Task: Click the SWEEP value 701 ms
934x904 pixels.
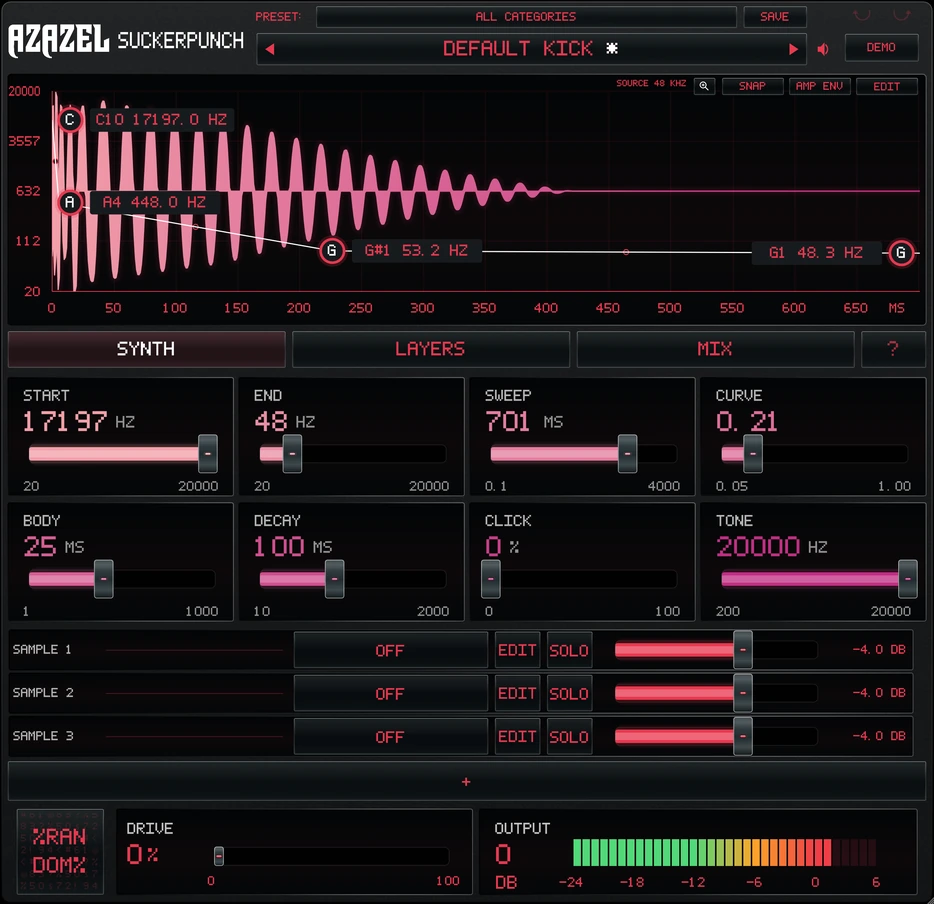Action: coord(524,422)
